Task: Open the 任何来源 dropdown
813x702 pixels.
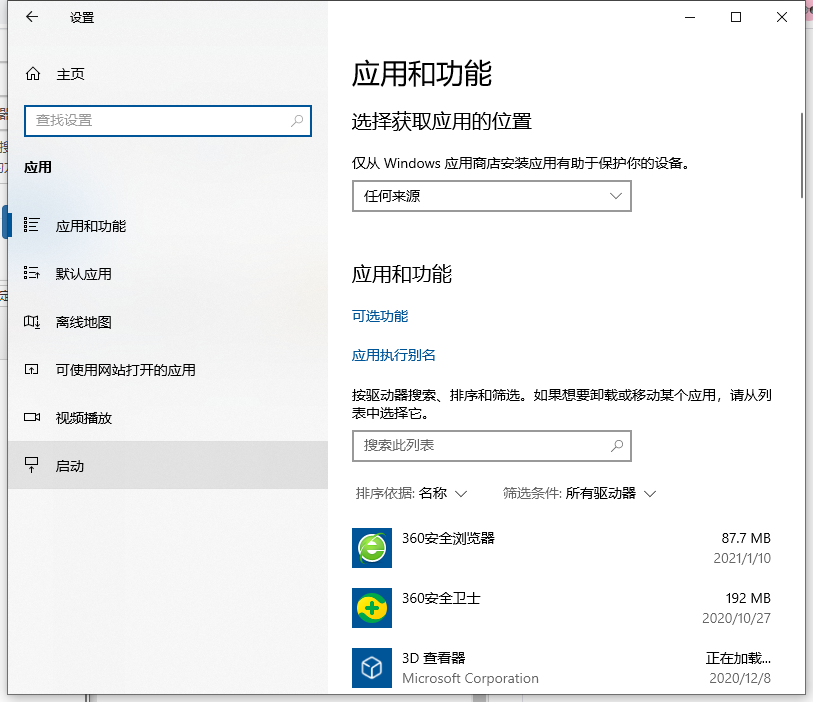Action: tap(492, 196)
